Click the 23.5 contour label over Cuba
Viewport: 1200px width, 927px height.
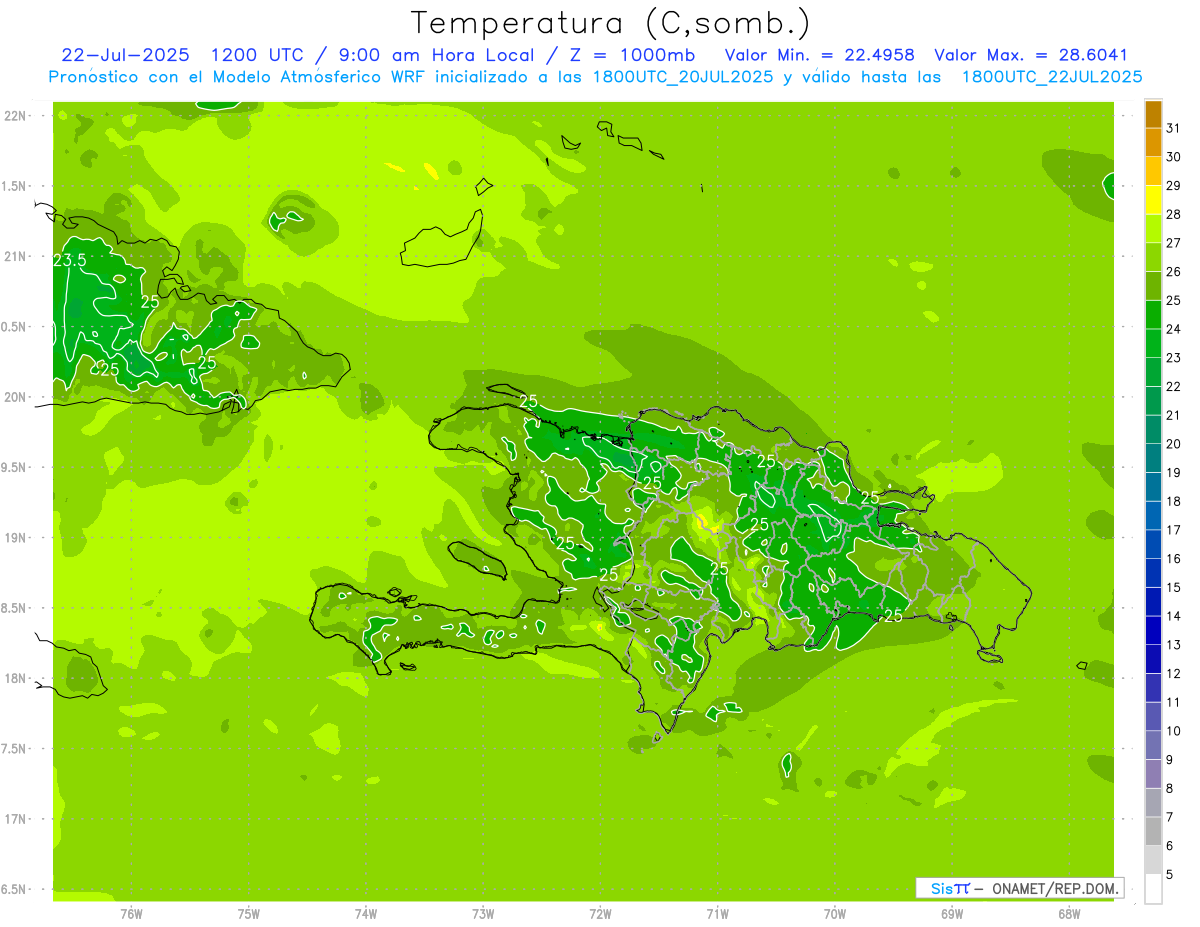click(x=69, y=260)
